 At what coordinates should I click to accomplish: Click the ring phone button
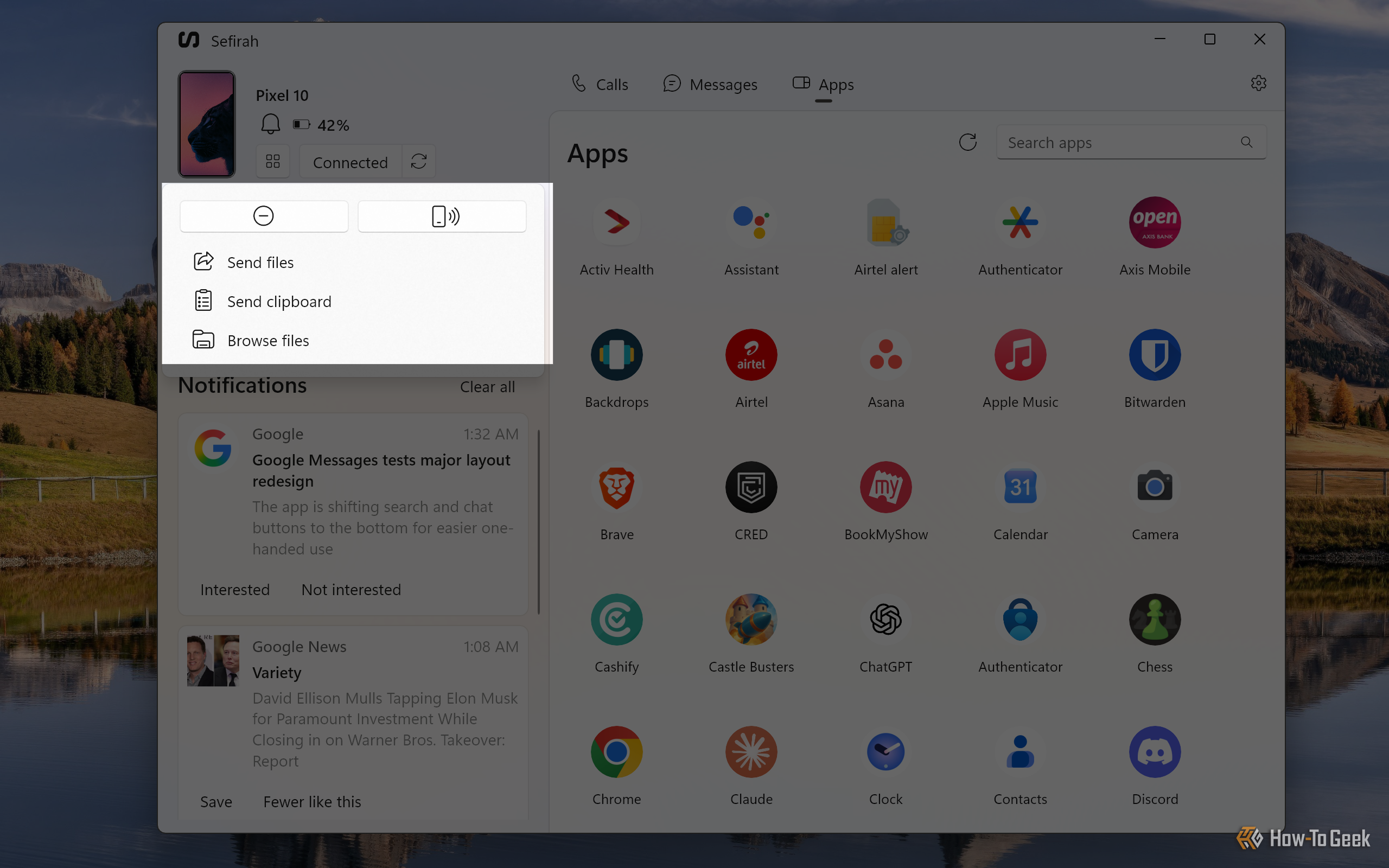[442, 216]
